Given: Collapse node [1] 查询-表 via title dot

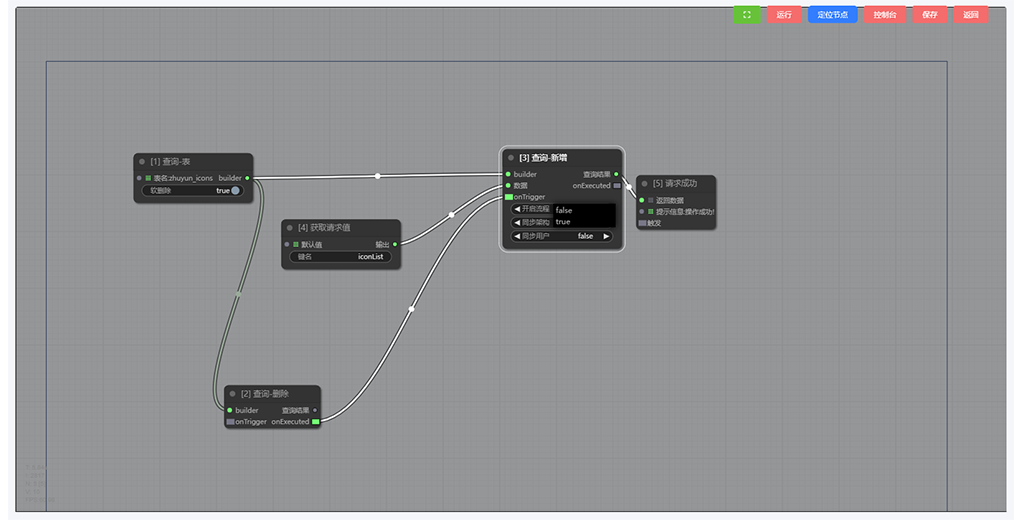Looking at the screenshot, I should pyautogui.click(x=142, y=162).
